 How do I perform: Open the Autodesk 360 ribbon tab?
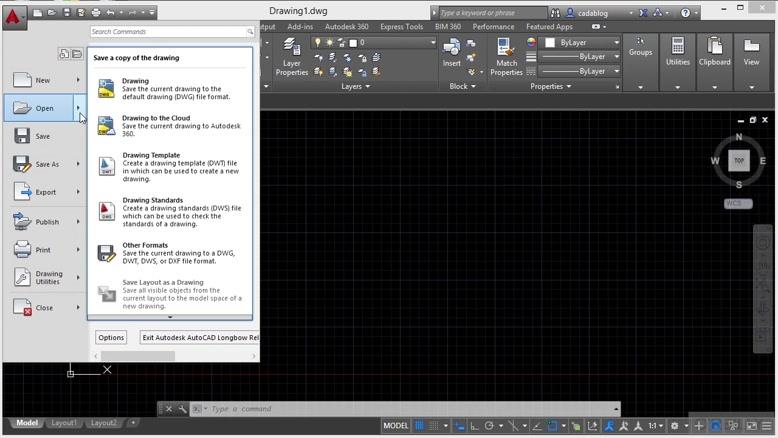(346, 27)
